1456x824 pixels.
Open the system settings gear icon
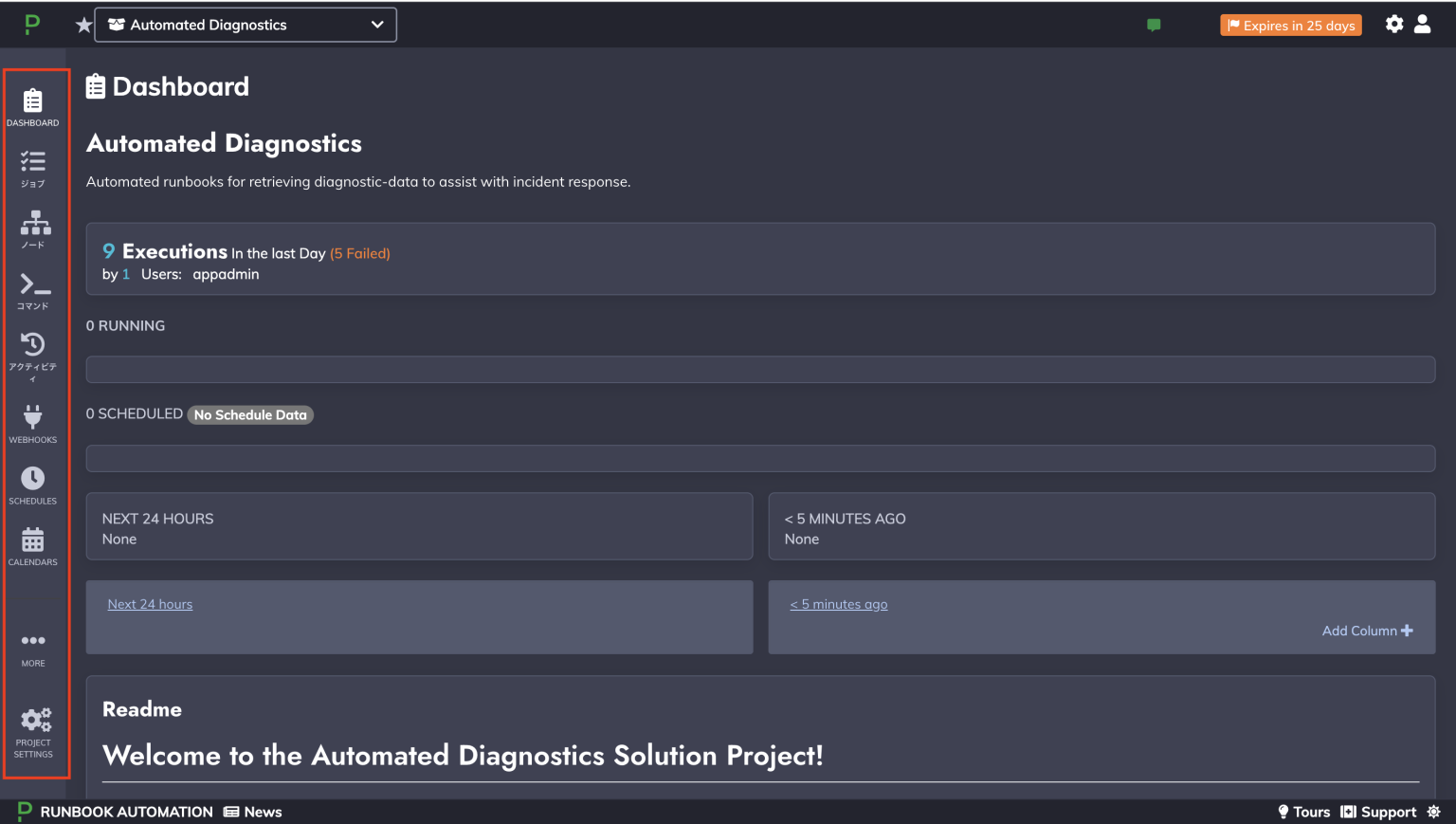pyautogui.click(x=1394, y=25)
